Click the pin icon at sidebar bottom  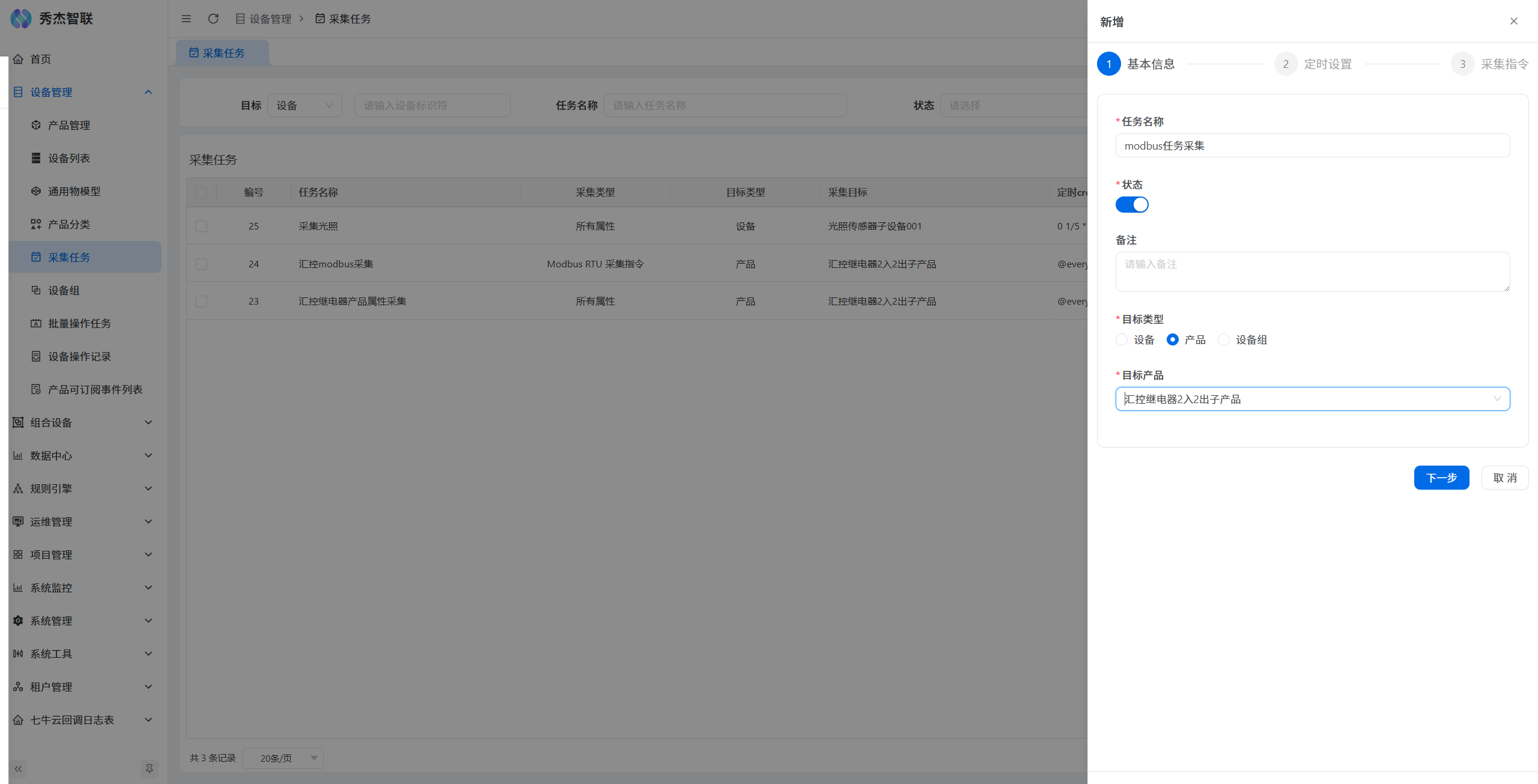click(149, 768)
